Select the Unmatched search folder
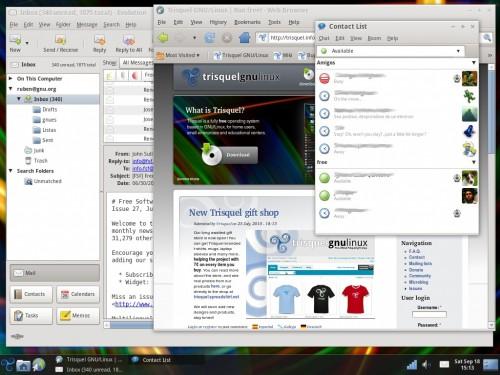500x375 pixels. 43,181
